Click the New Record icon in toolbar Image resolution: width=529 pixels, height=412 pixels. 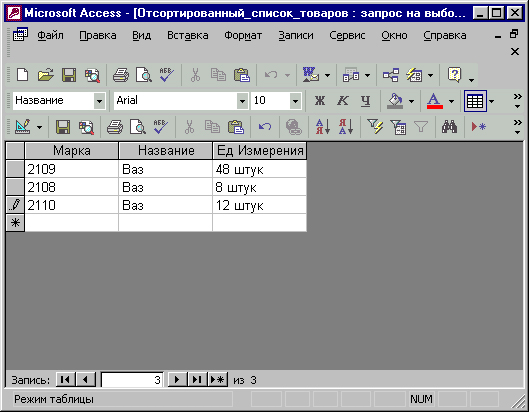tap(478, 127)
